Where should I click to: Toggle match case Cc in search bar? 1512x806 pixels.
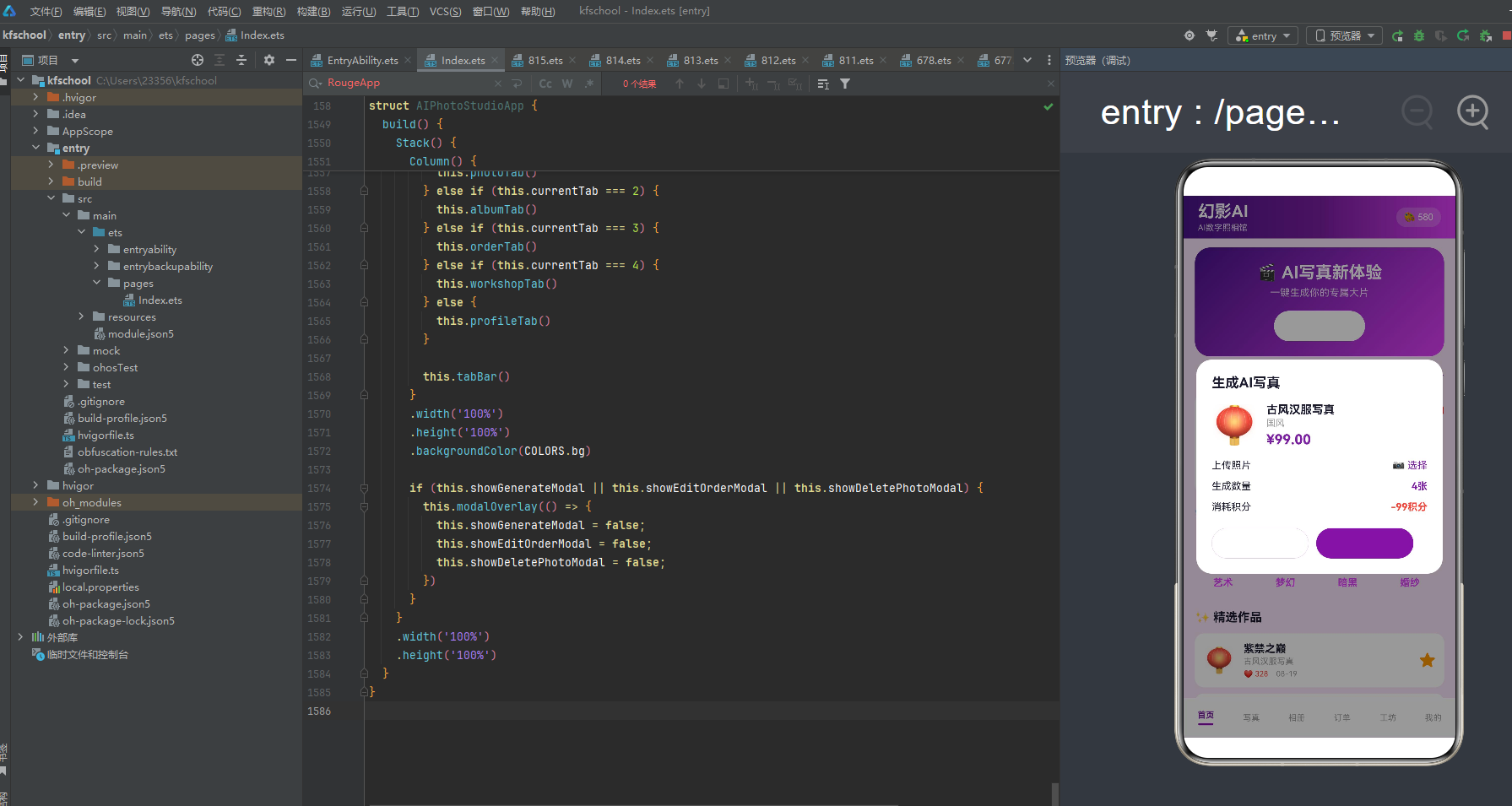(x=545, y=84)
